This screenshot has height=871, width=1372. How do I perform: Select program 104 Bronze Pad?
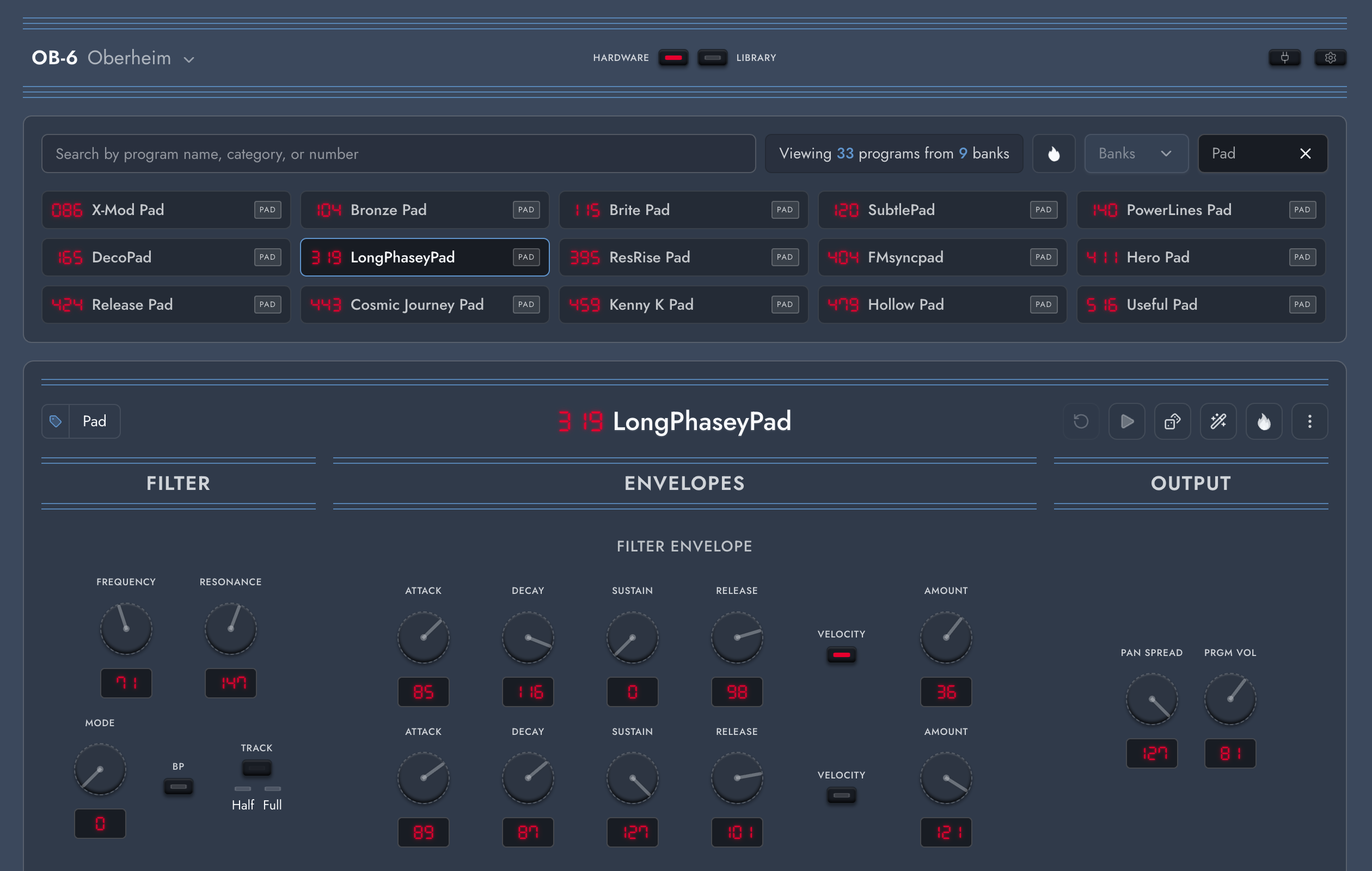click(425, 210)
